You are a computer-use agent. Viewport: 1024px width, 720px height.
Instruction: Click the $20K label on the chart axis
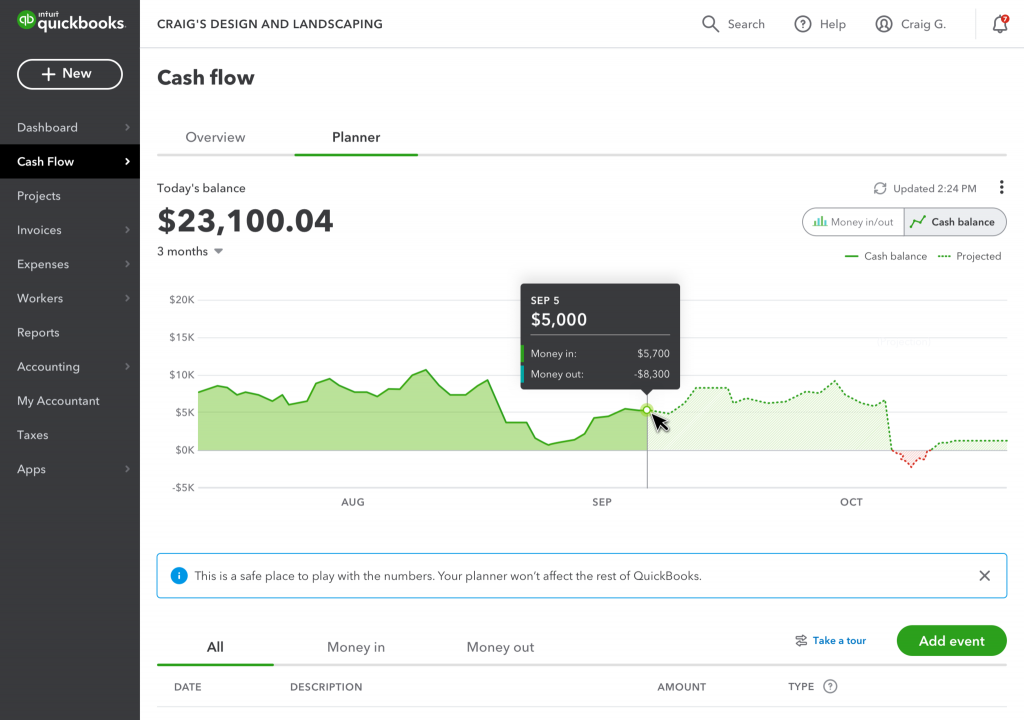tap(182, 300)
